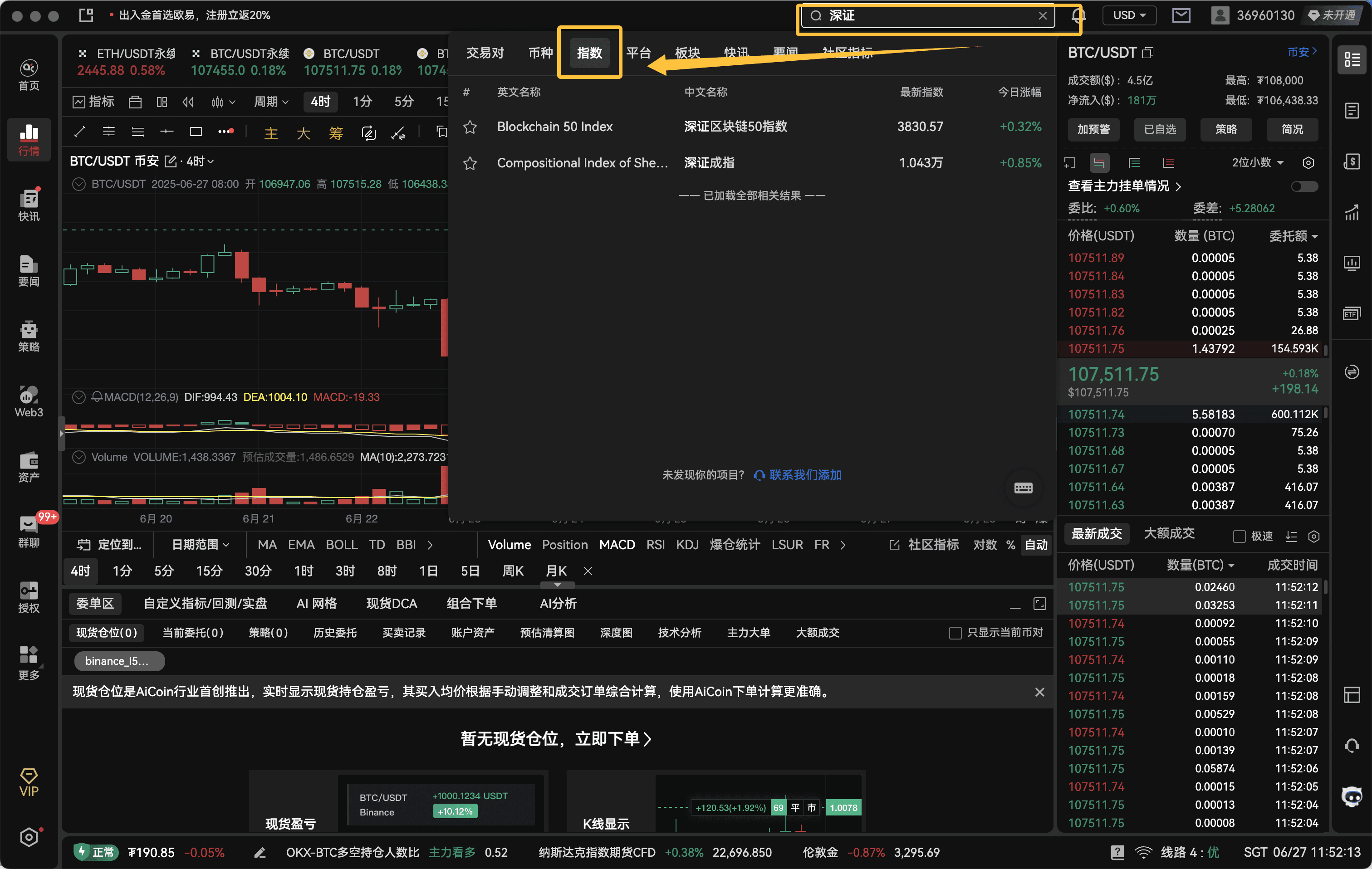Select the trend line drawing tool

click(80, 132)
